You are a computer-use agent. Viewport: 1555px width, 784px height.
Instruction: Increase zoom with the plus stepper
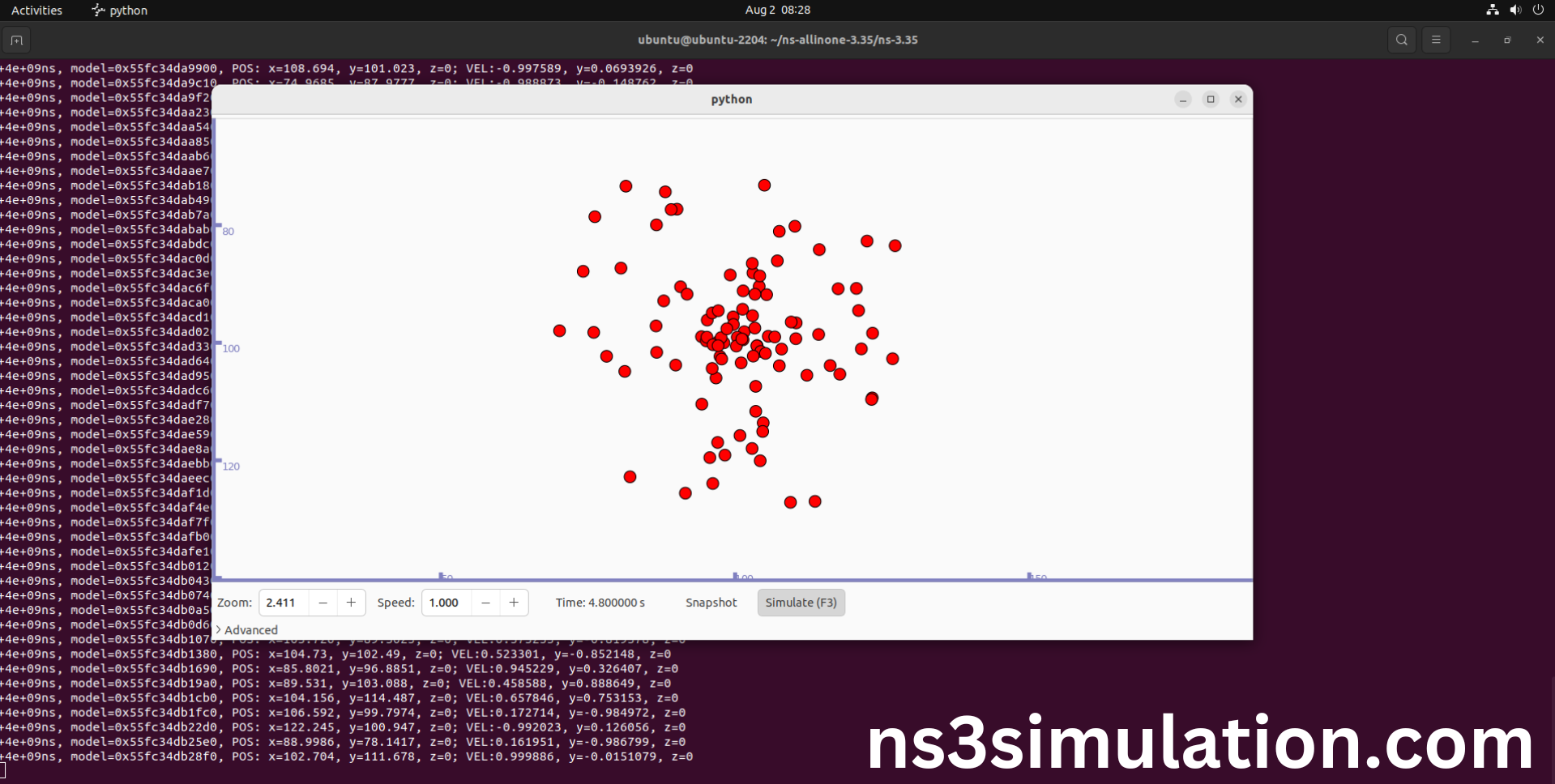(x=350, y=603)
